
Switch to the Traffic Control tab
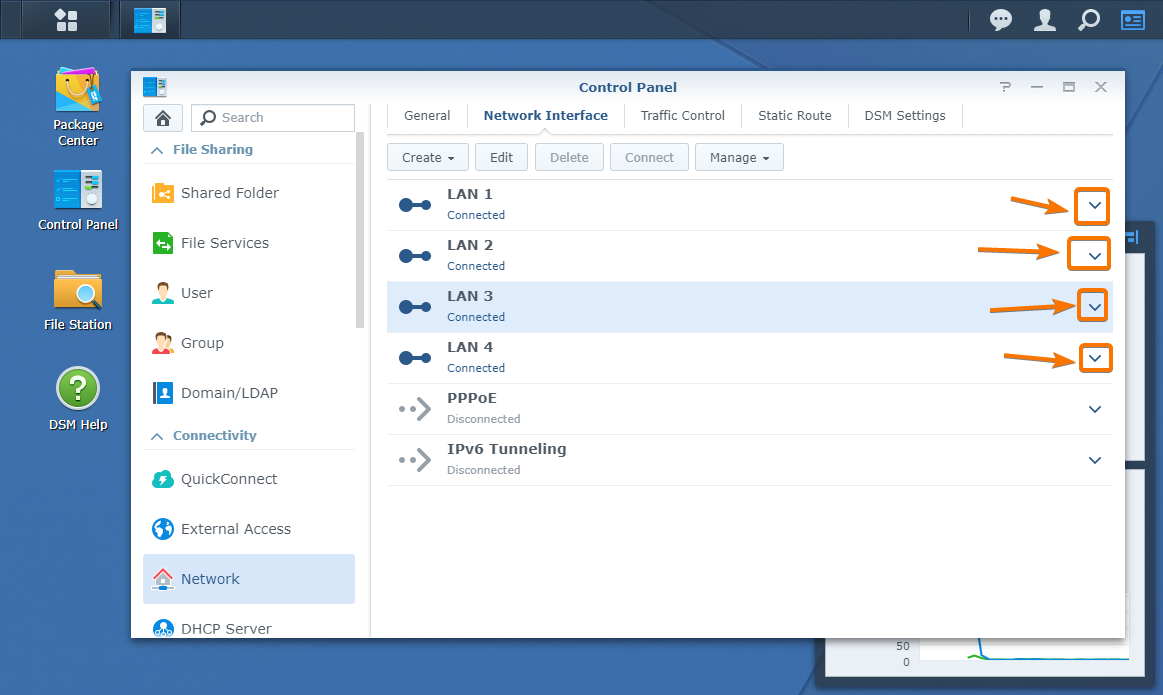[x=682, y=116]
